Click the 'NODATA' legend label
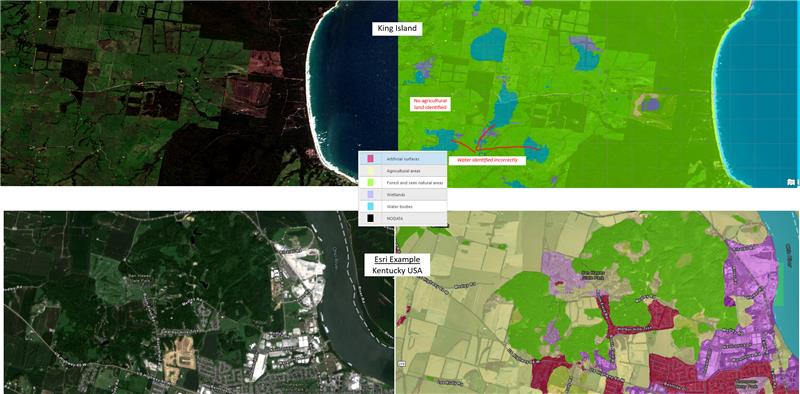The width and height of the screenshot is (800, 394). point(395,218)
